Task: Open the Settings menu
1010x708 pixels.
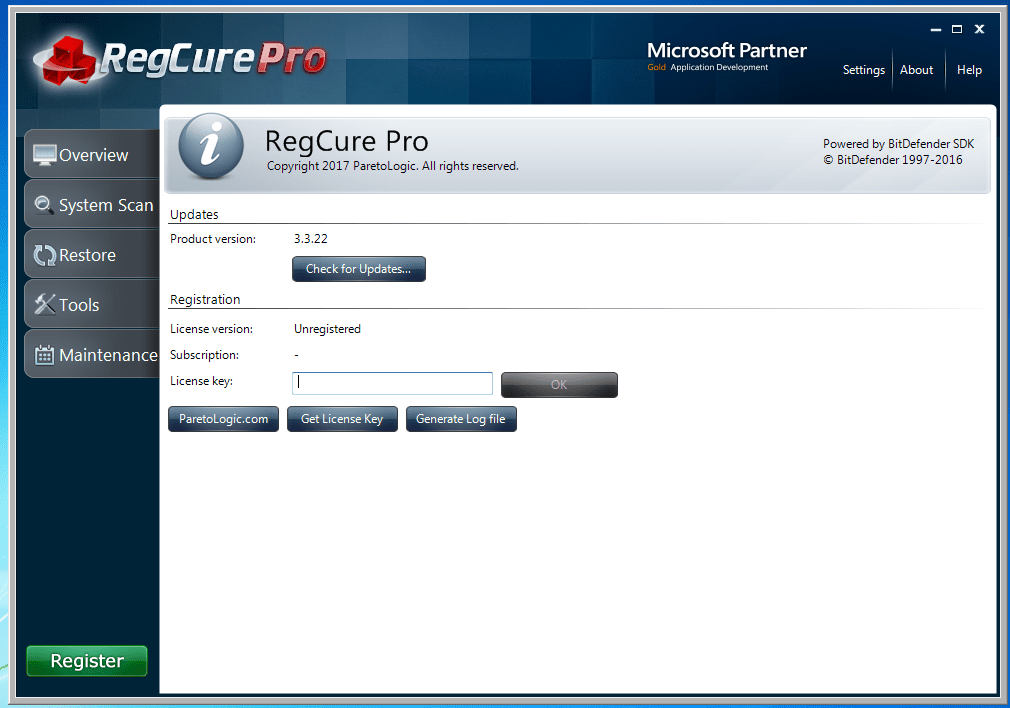Action: click(x=863, y=70)
